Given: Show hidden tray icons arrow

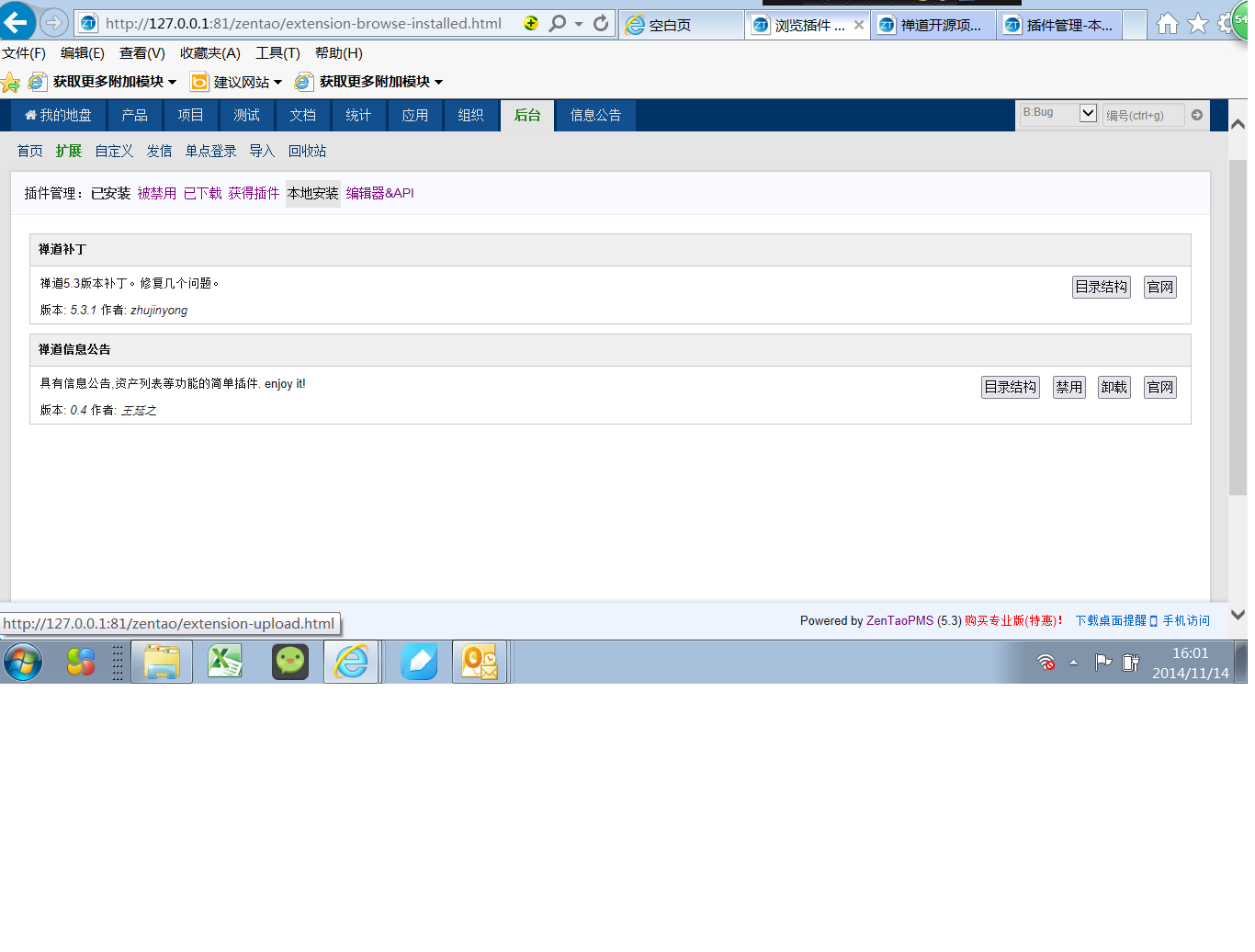Looking at the screenshot, I should (1073, 663).
